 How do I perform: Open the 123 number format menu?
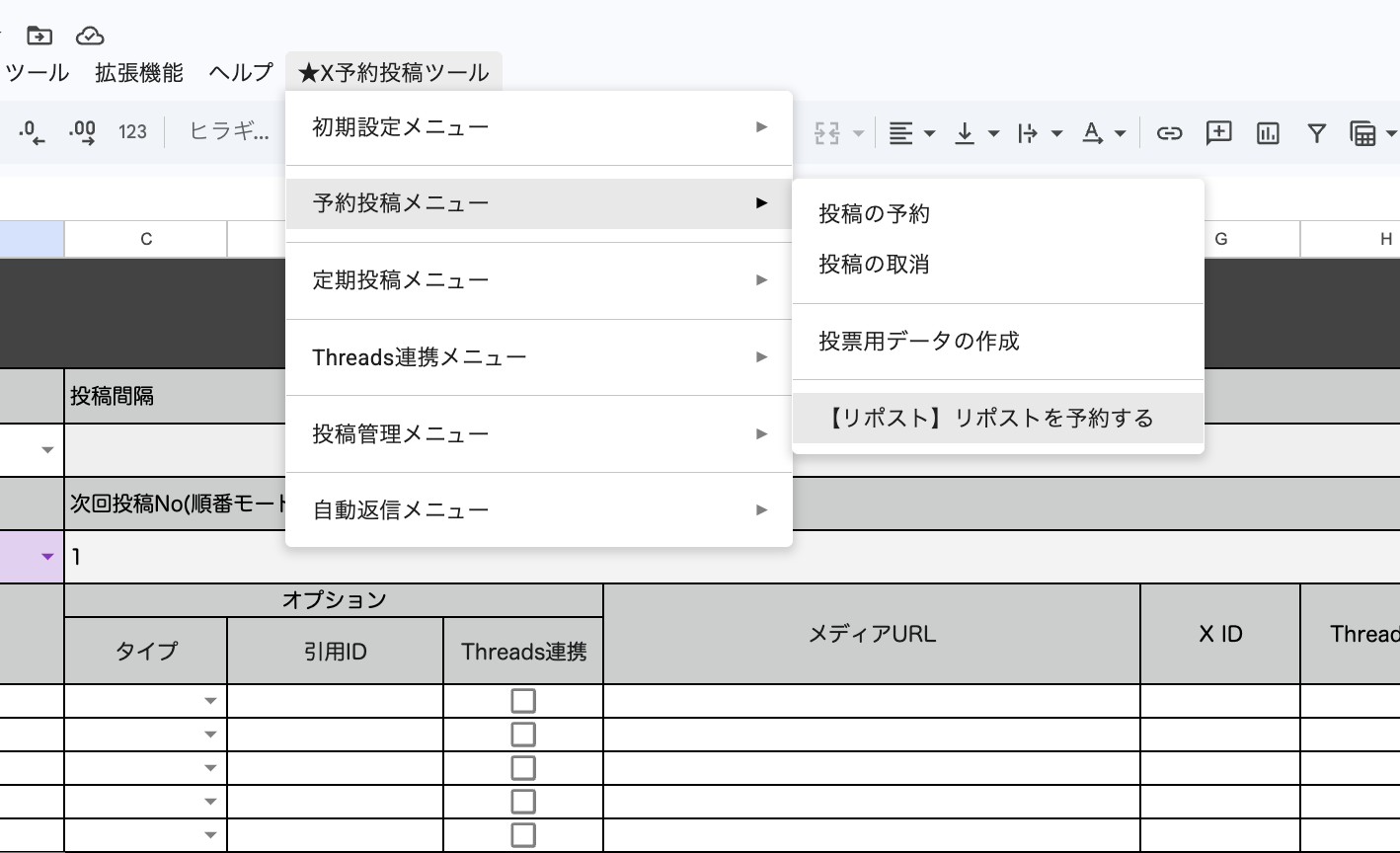pyautogui.click(x=132, y=132)
